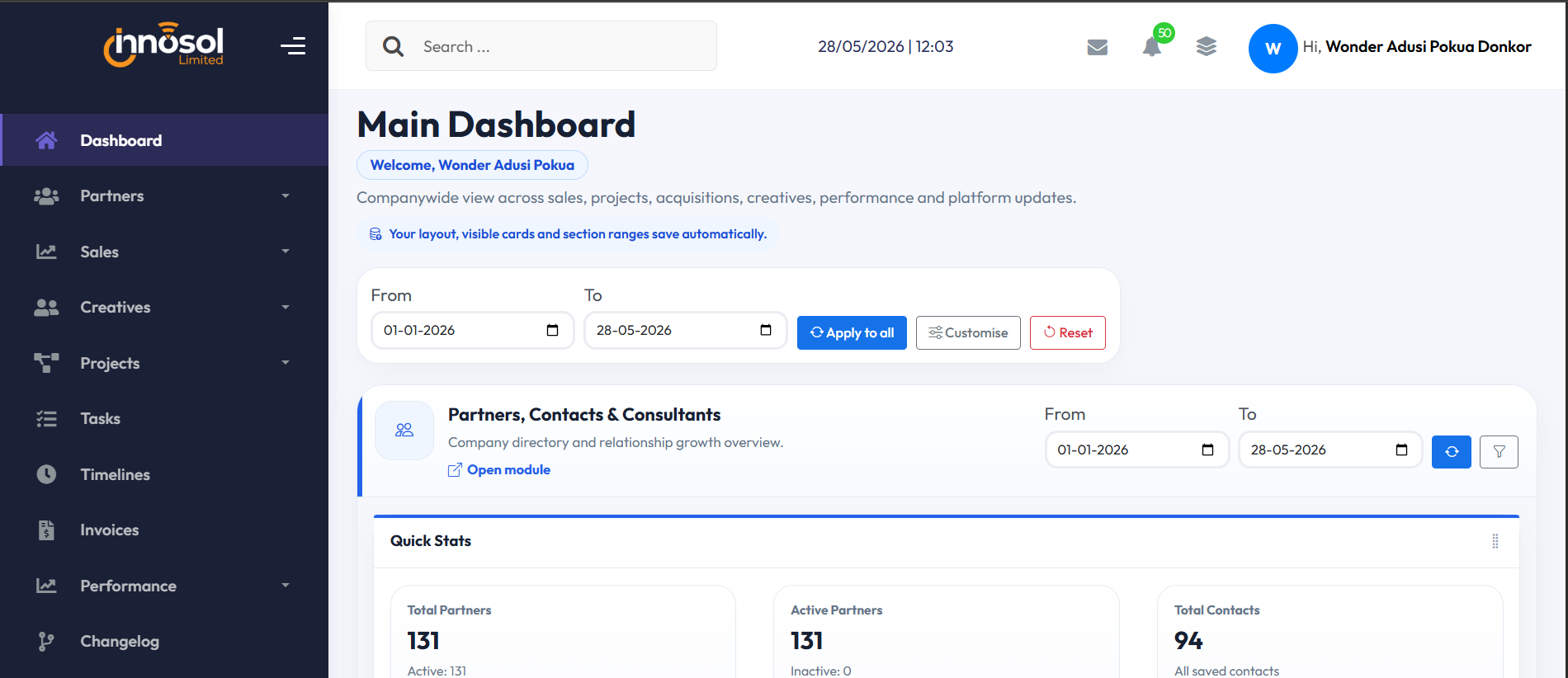Open the Changelog menu item

pos(165,642)
